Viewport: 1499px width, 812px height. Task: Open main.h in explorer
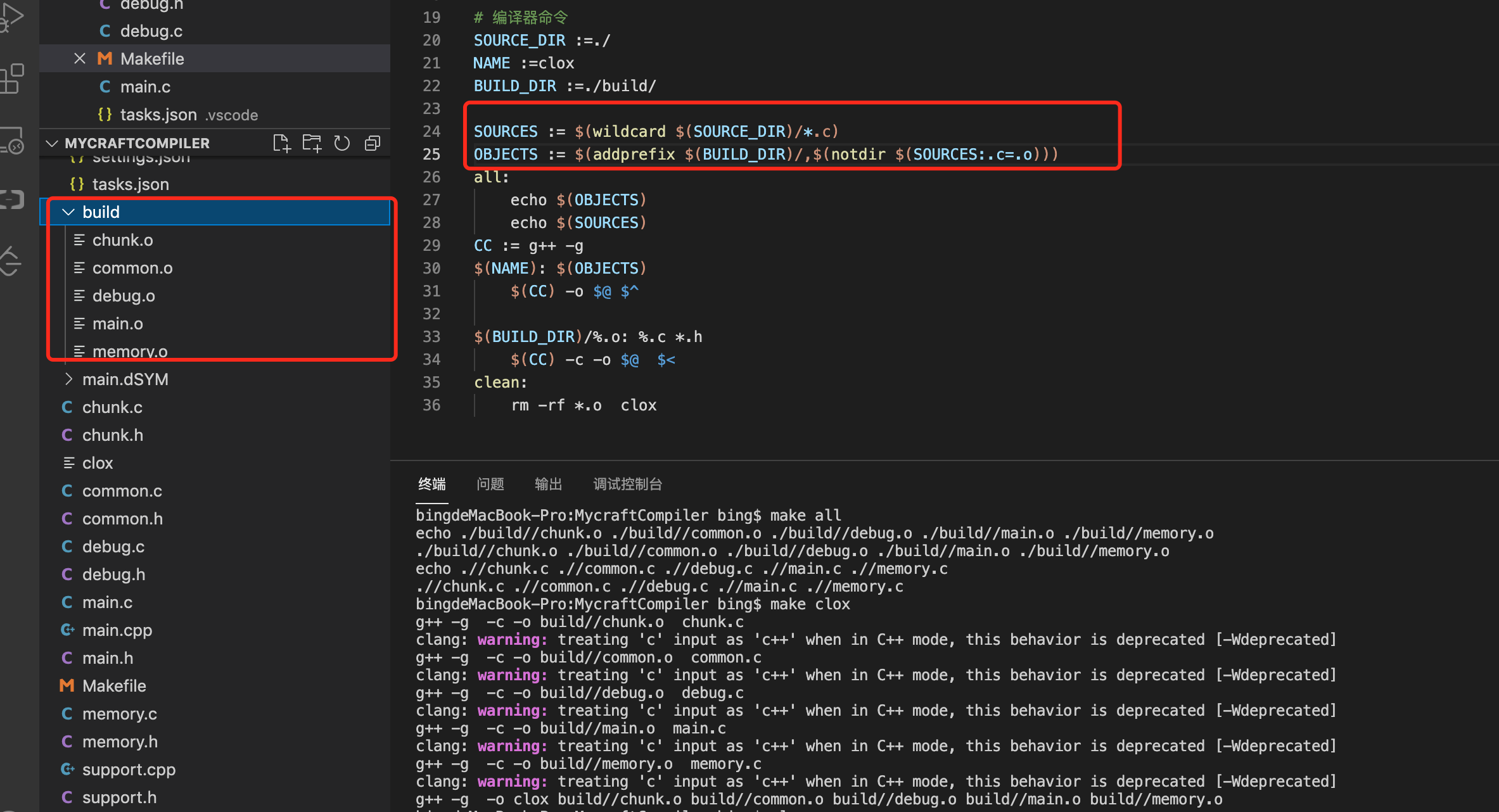[215, 658]
